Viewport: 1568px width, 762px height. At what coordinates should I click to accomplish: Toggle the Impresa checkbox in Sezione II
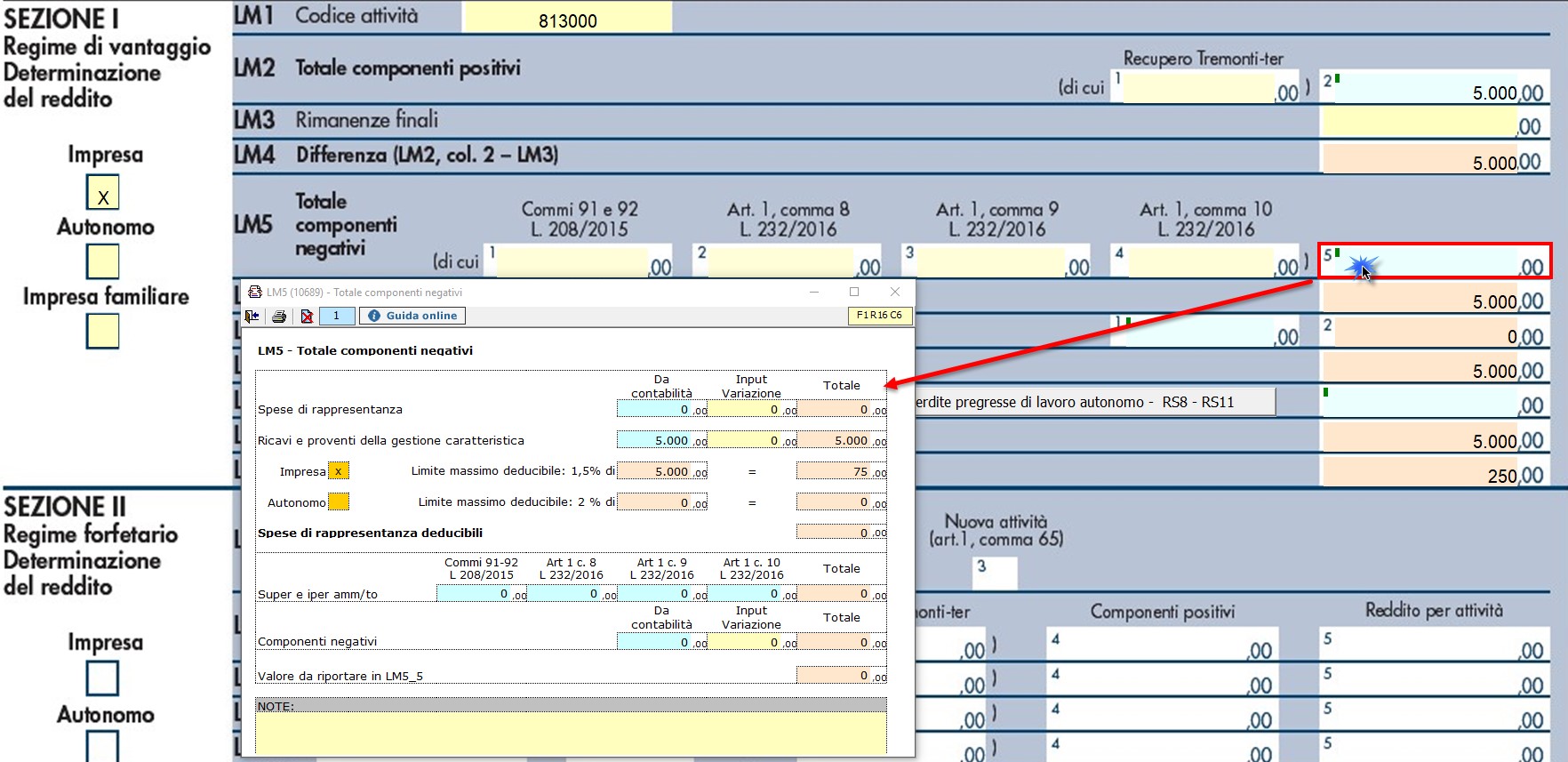pyautogui.click(x=103, y=678)
